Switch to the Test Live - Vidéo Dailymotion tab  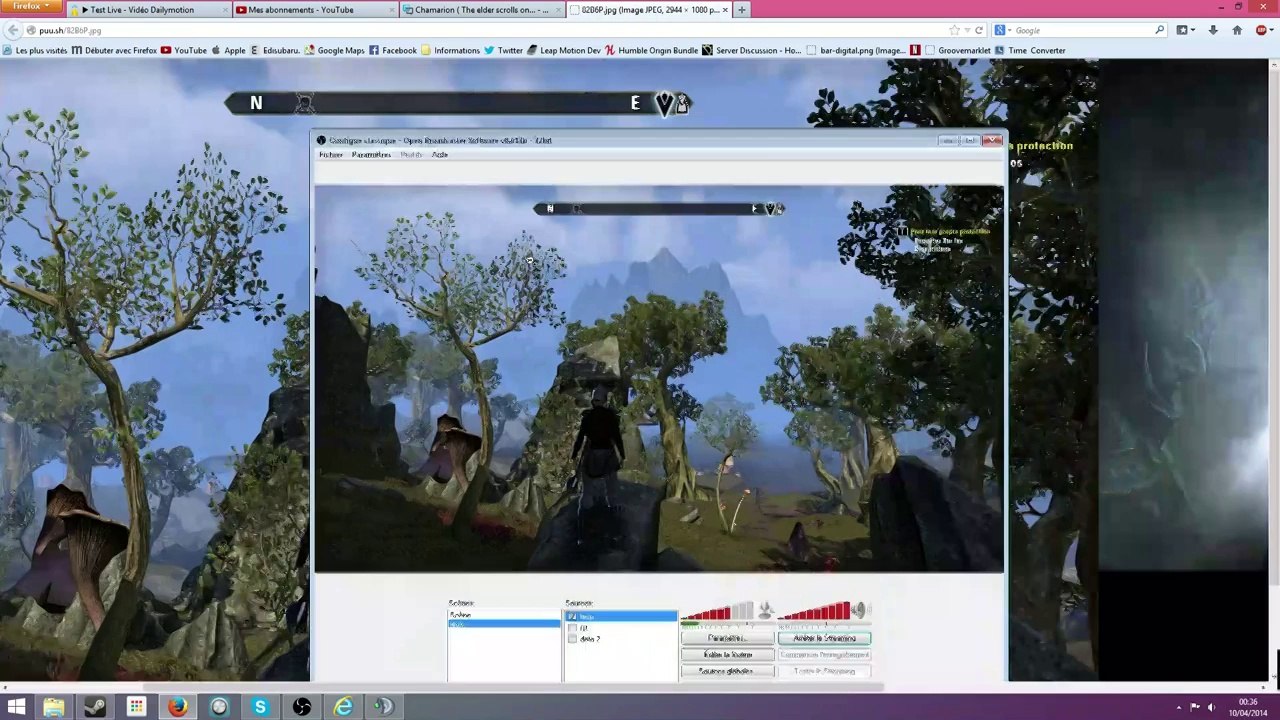tap(148, 10)
